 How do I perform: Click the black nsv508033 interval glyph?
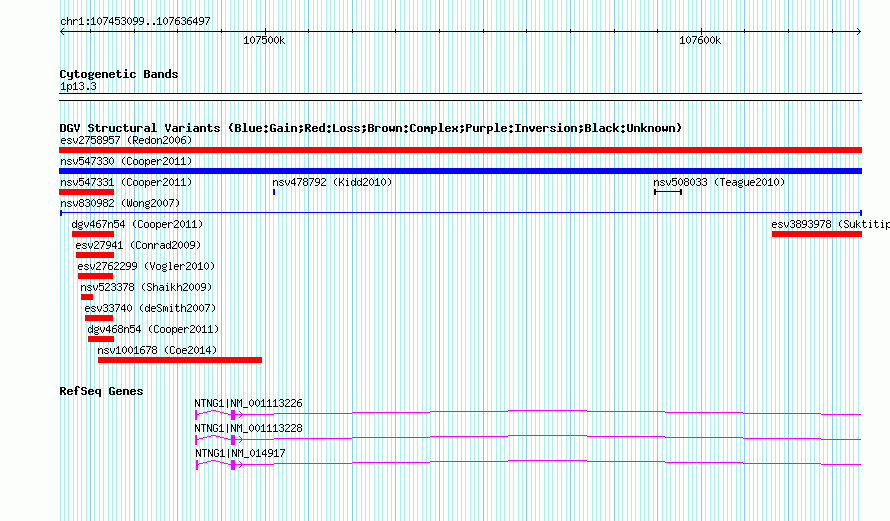click(x=668, y=192)
